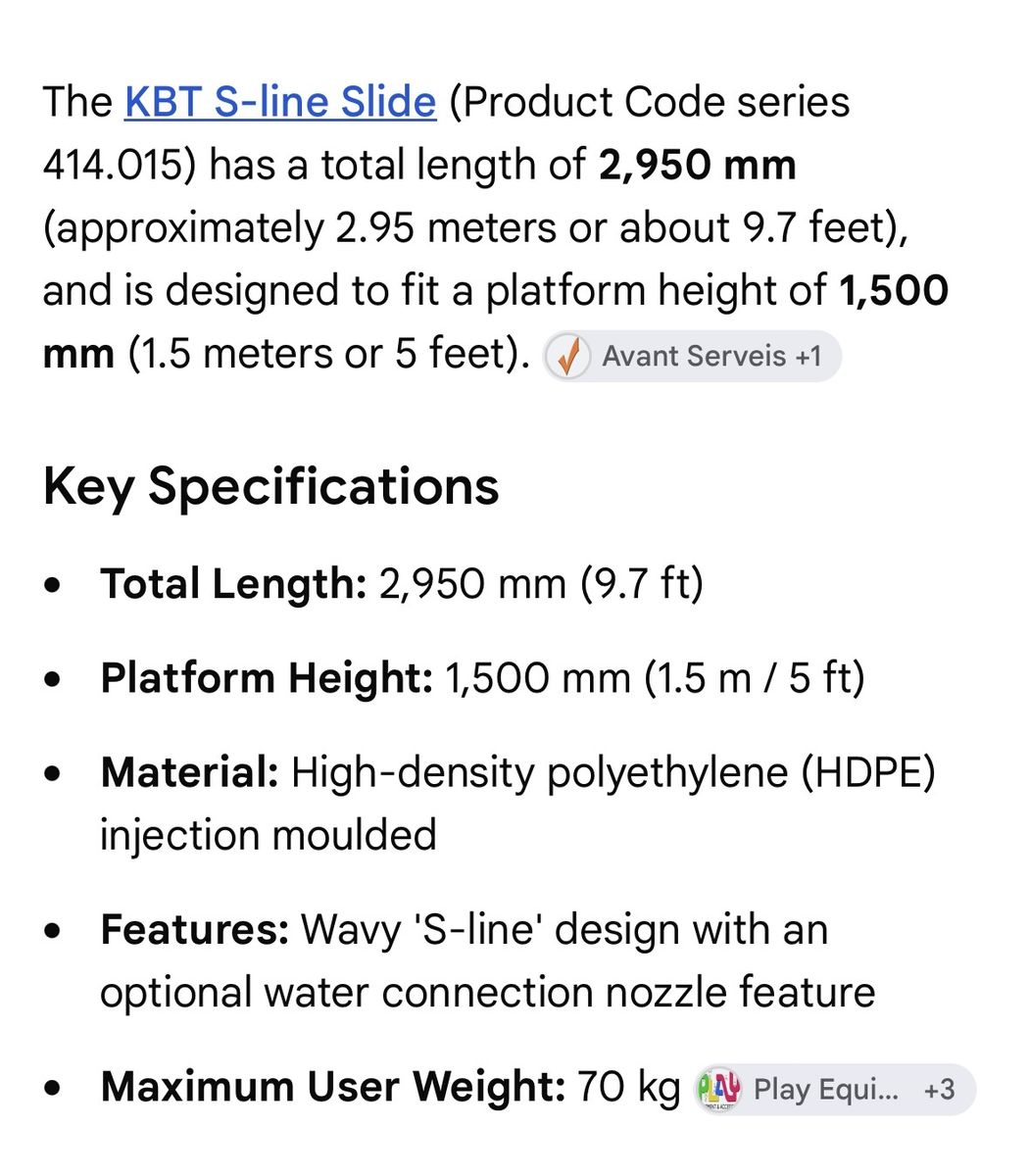
Task: Click the bold 1,500 text in paragraph
Action: (895, 290)
